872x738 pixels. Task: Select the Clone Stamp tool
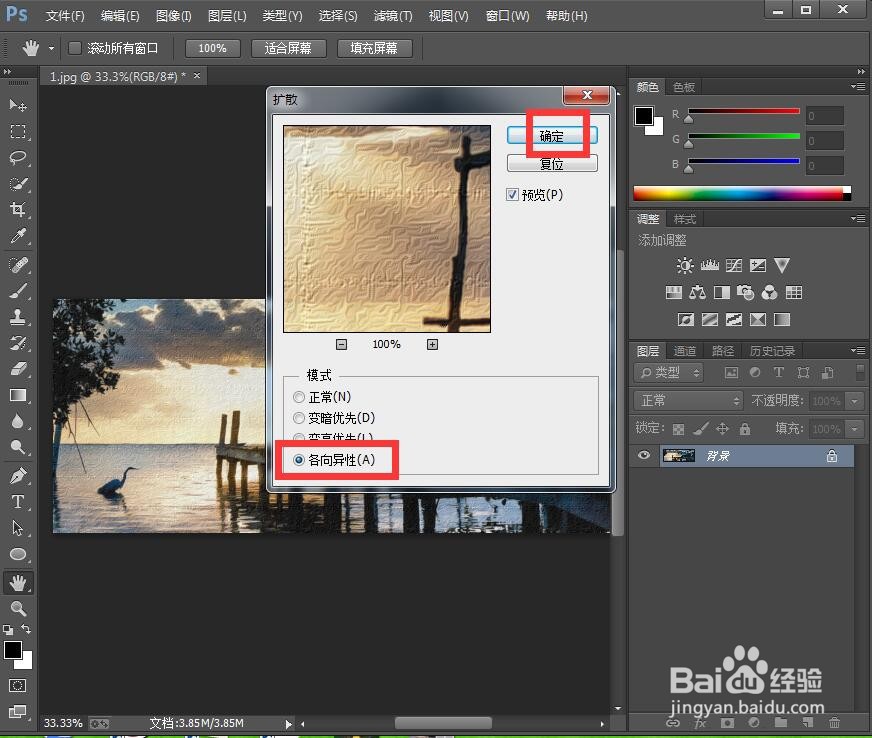click(18, 316)
